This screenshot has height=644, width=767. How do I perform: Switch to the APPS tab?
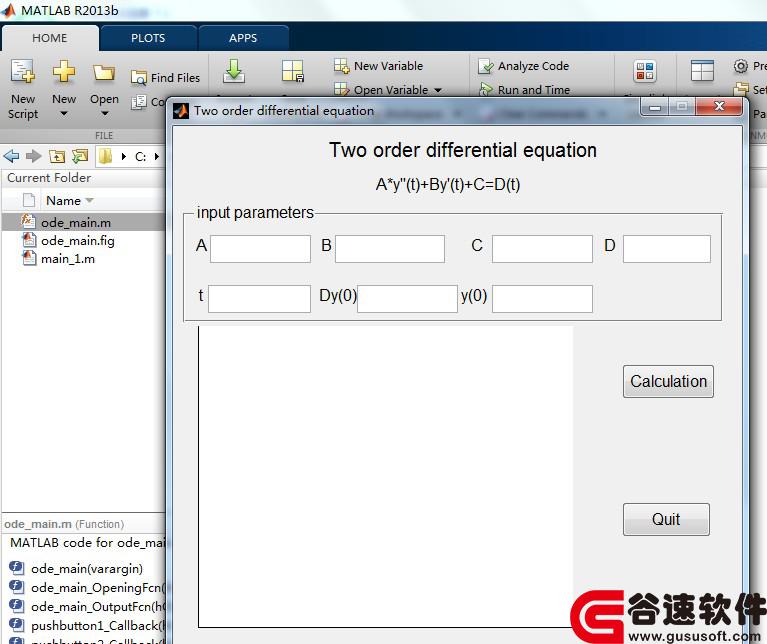tap(243, 38)
